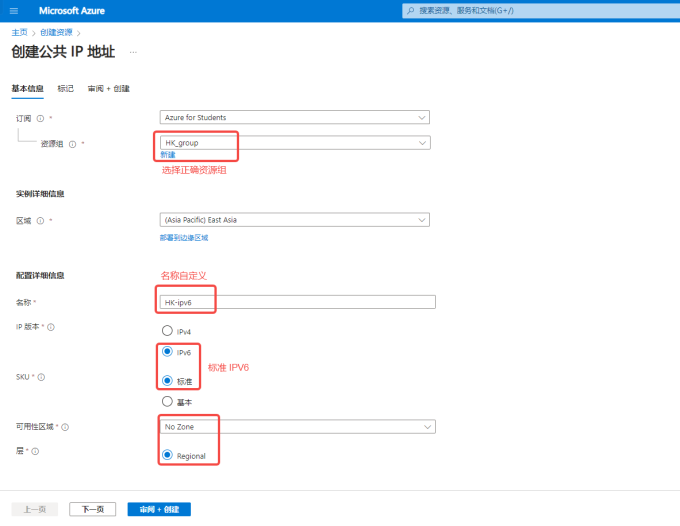Switch to the 标记 tab
The image size is (680, 526).
tap(65, 88)
